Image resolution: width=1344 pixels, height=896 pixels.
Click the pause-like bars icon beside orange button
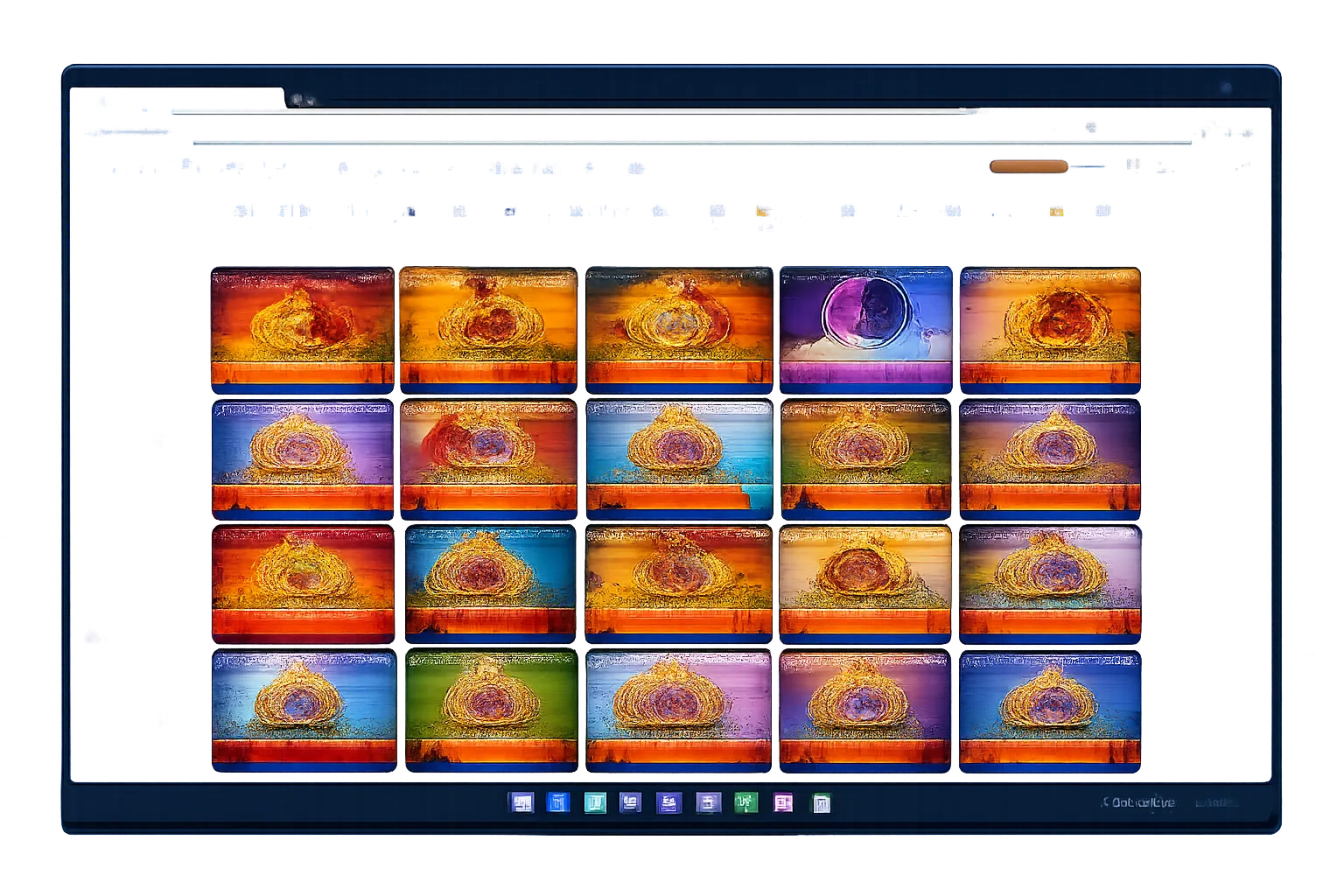1133,164
